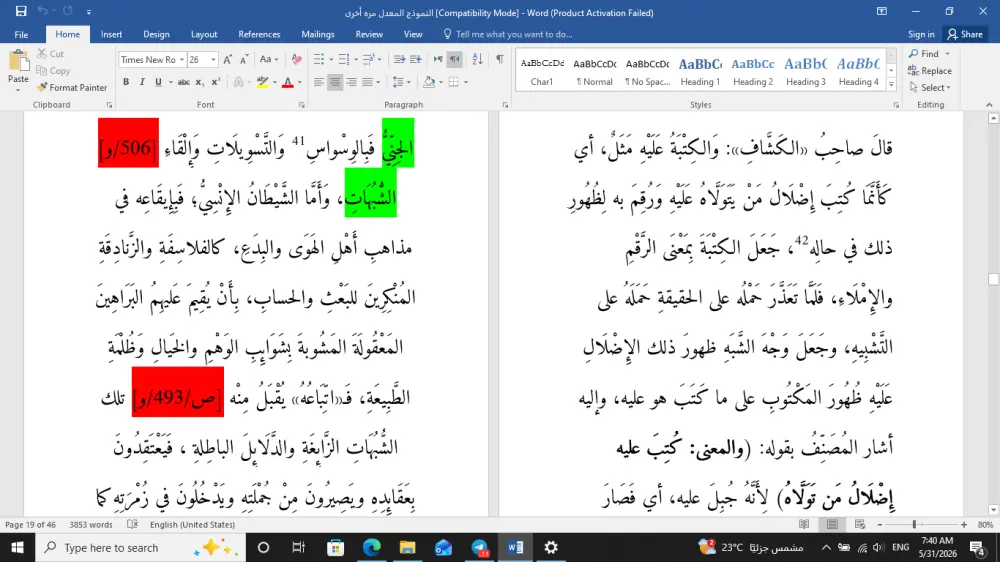Switch to the References tab
This screenshot has height=562, width=1000.
click(259, 34)
